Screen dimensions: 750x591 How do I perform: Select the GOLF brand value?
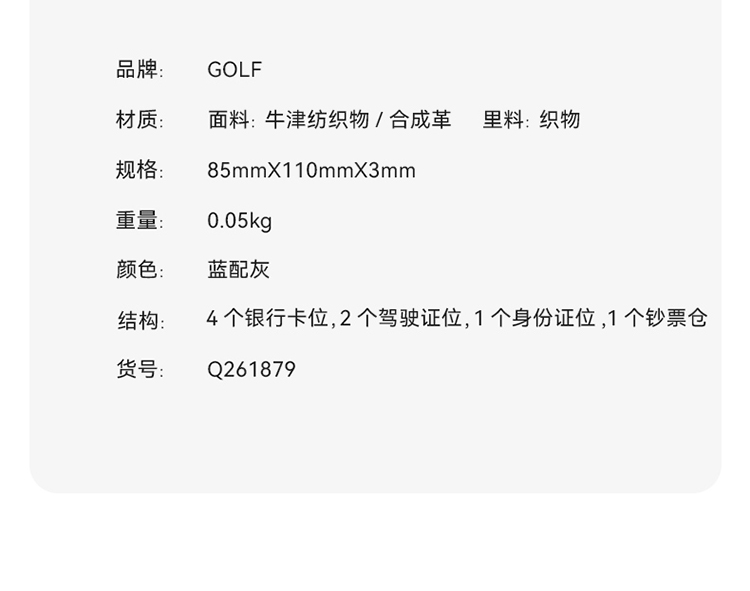pyautogui.click(x=234, y=70)
